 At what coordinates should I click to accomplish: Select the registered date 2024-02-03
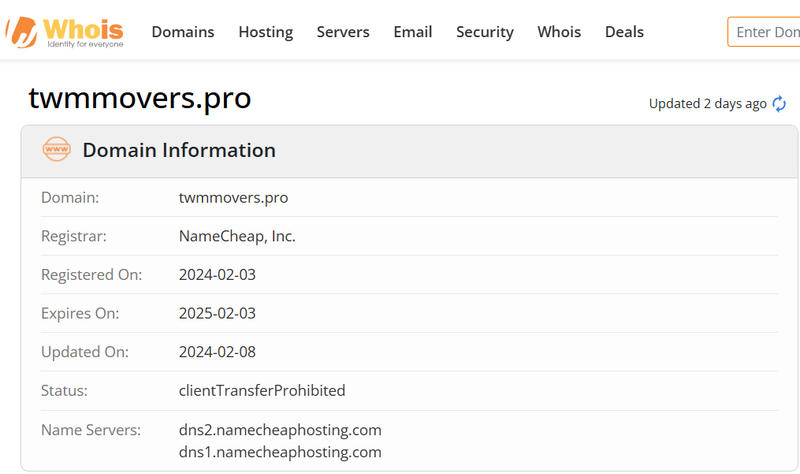click(217, 275)
